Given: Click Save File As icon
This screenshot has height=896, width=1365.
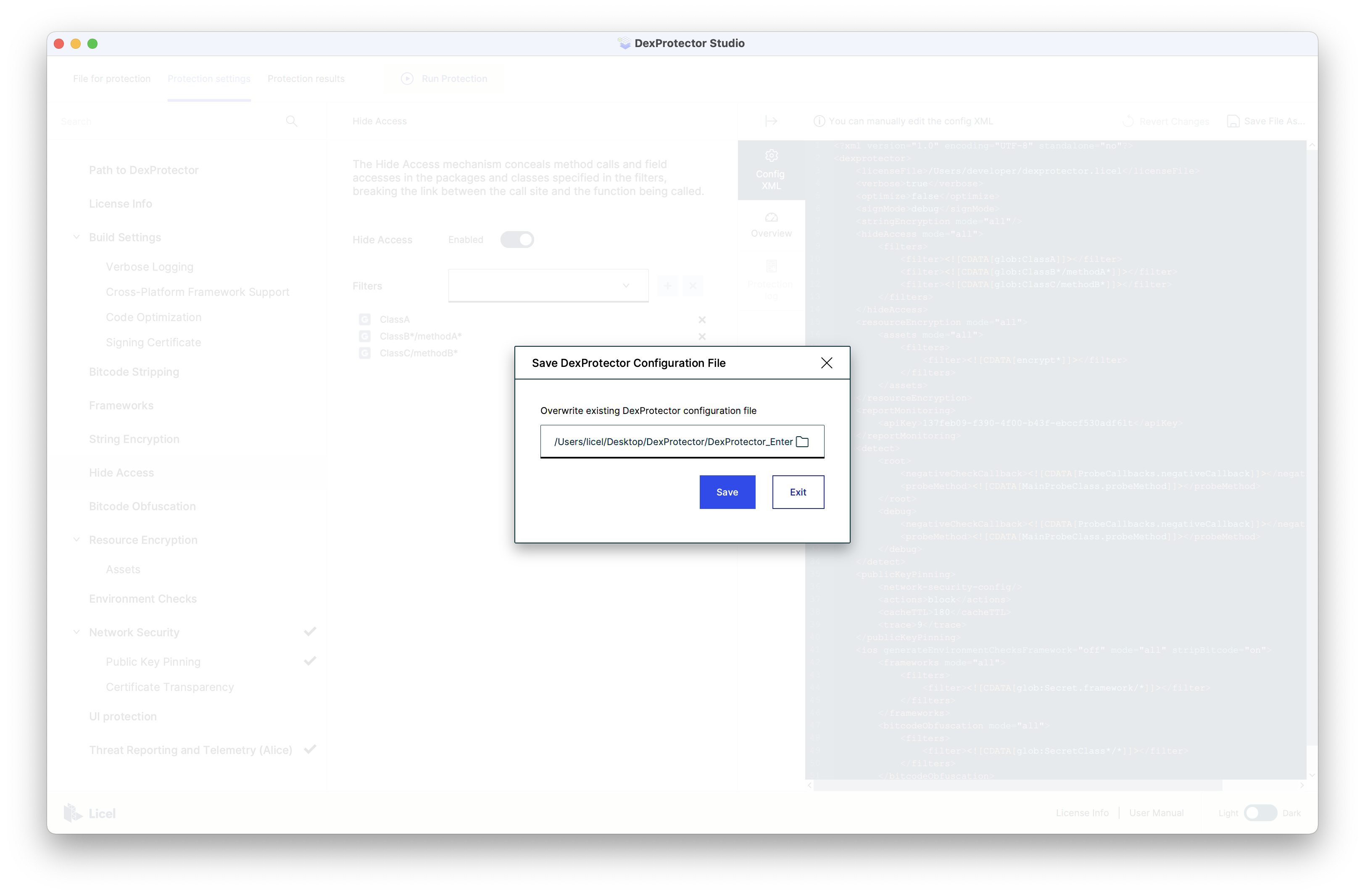Looking at the screenshot, I should (x=1233, y=121).
